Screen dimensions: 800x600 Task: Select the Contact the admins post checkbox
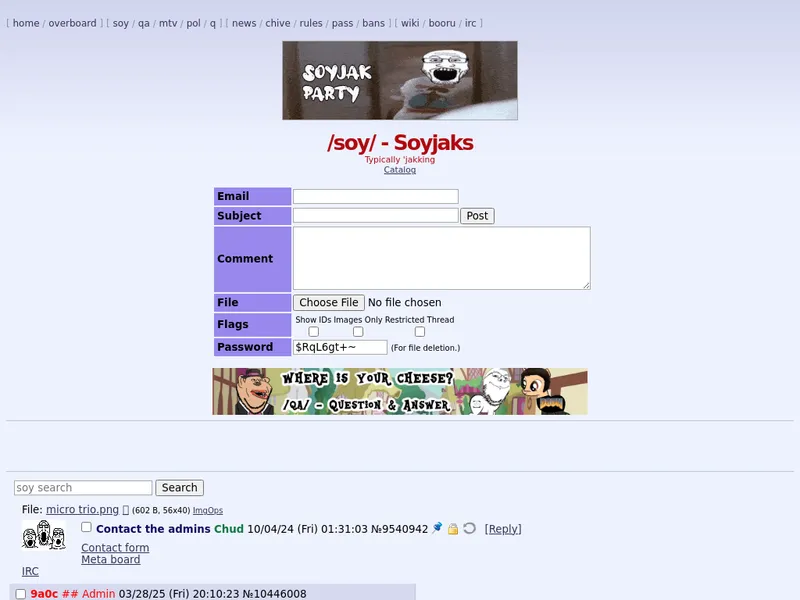click(x=86, y=527)
